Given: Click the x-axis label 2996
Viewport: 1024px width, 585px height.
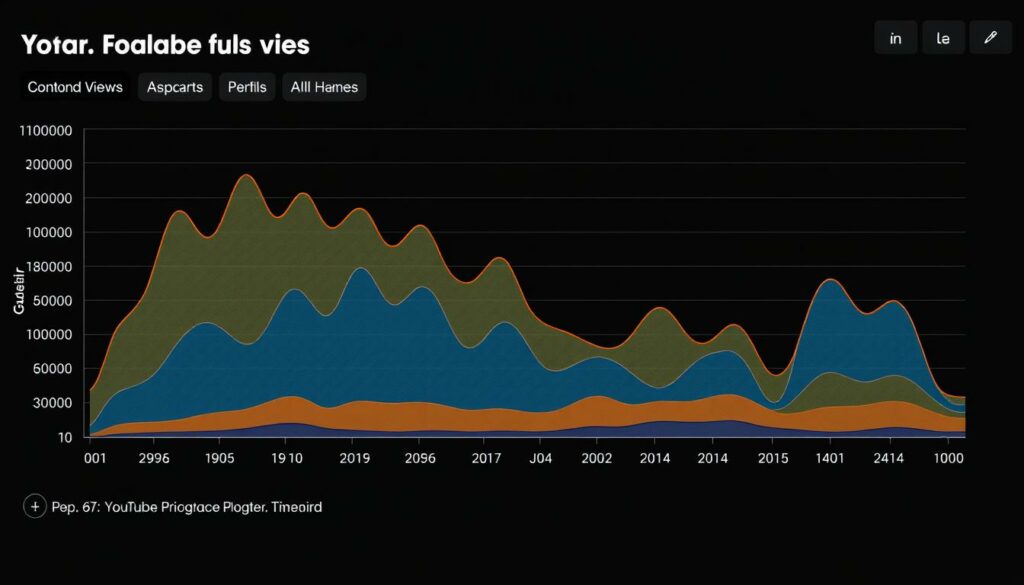Looking at the screenshot, I should point(154,458).
